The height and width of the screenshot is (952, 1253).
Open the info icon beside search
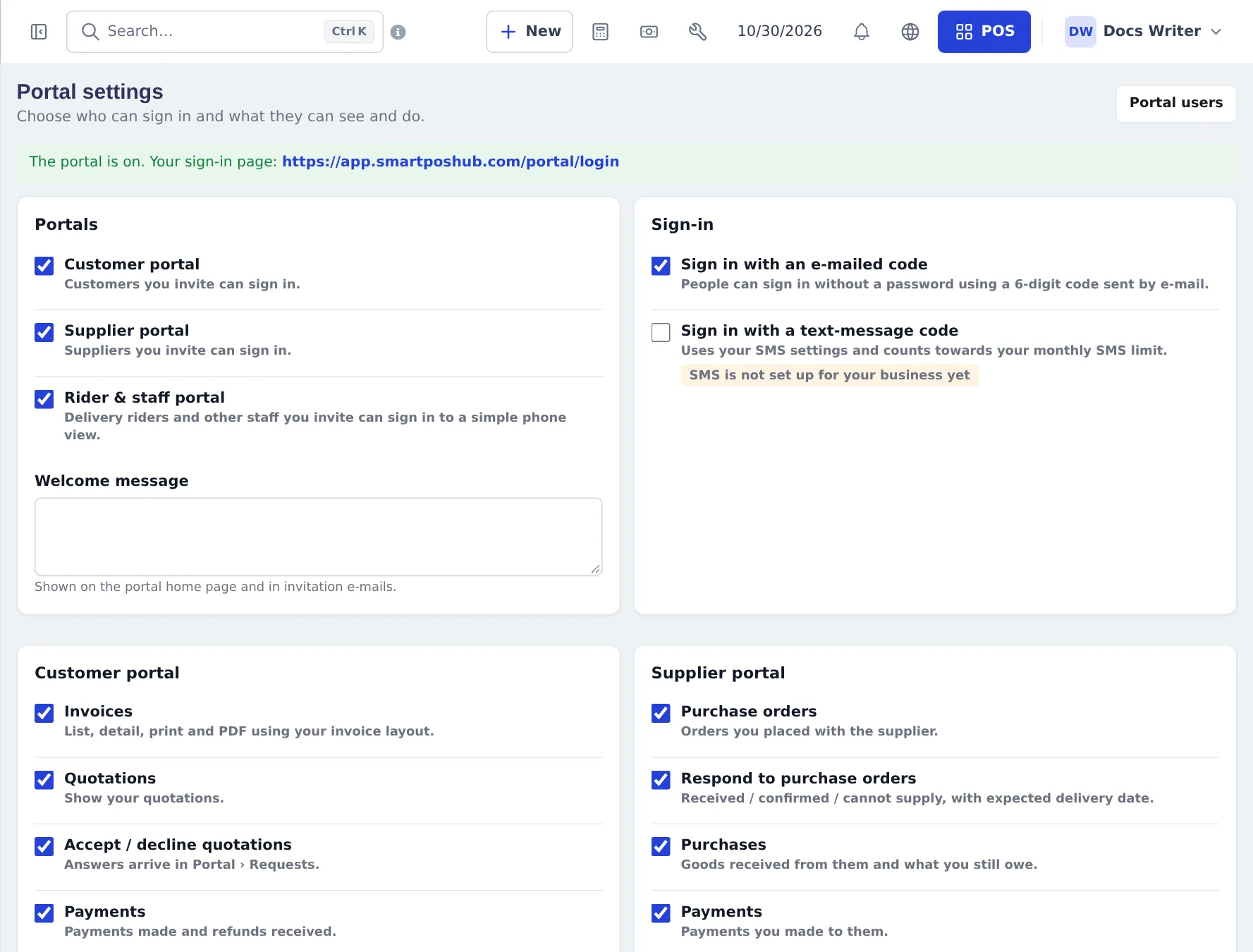398,32
